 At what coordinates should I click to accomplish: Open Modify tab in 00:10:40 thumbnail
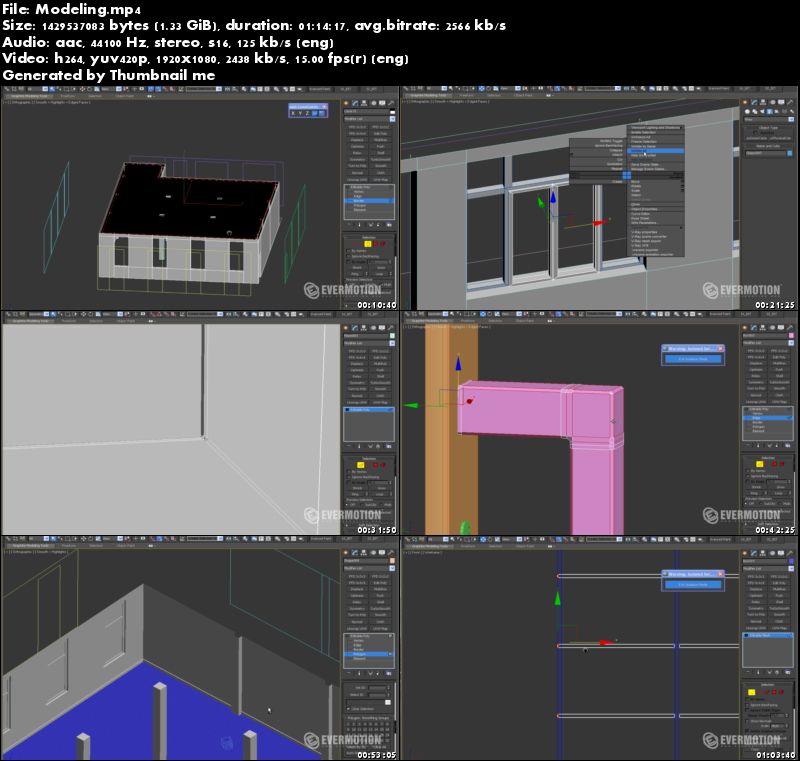tap(355, 103)
